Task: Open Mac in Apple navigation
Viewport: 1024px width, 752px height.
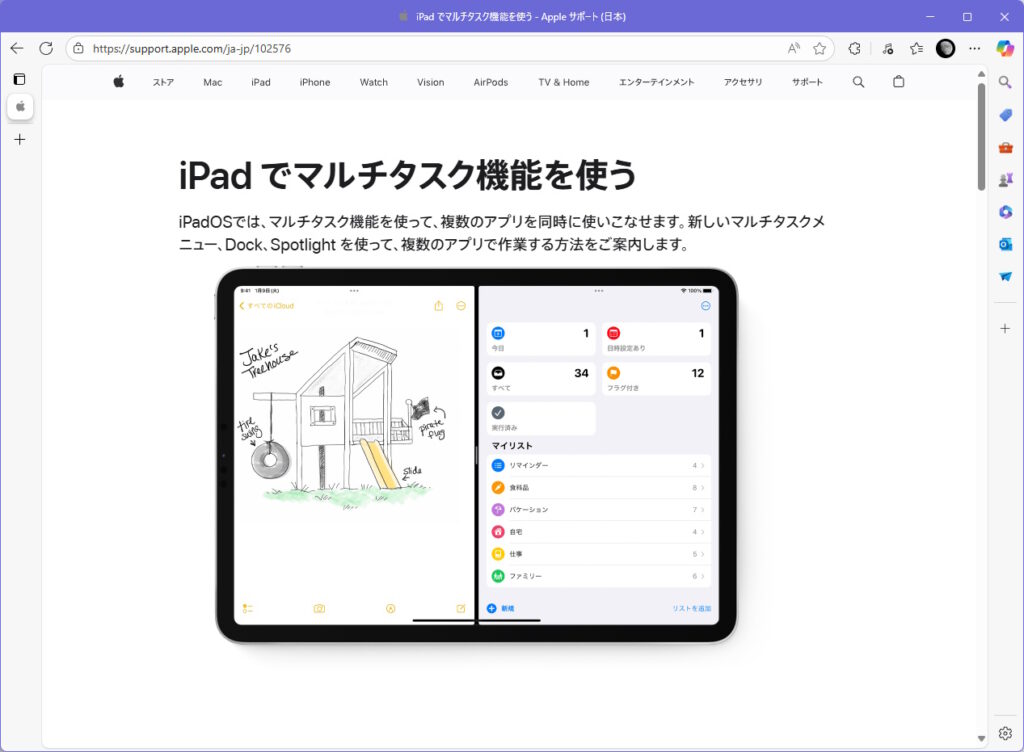Action: click(x=212, y=82)
